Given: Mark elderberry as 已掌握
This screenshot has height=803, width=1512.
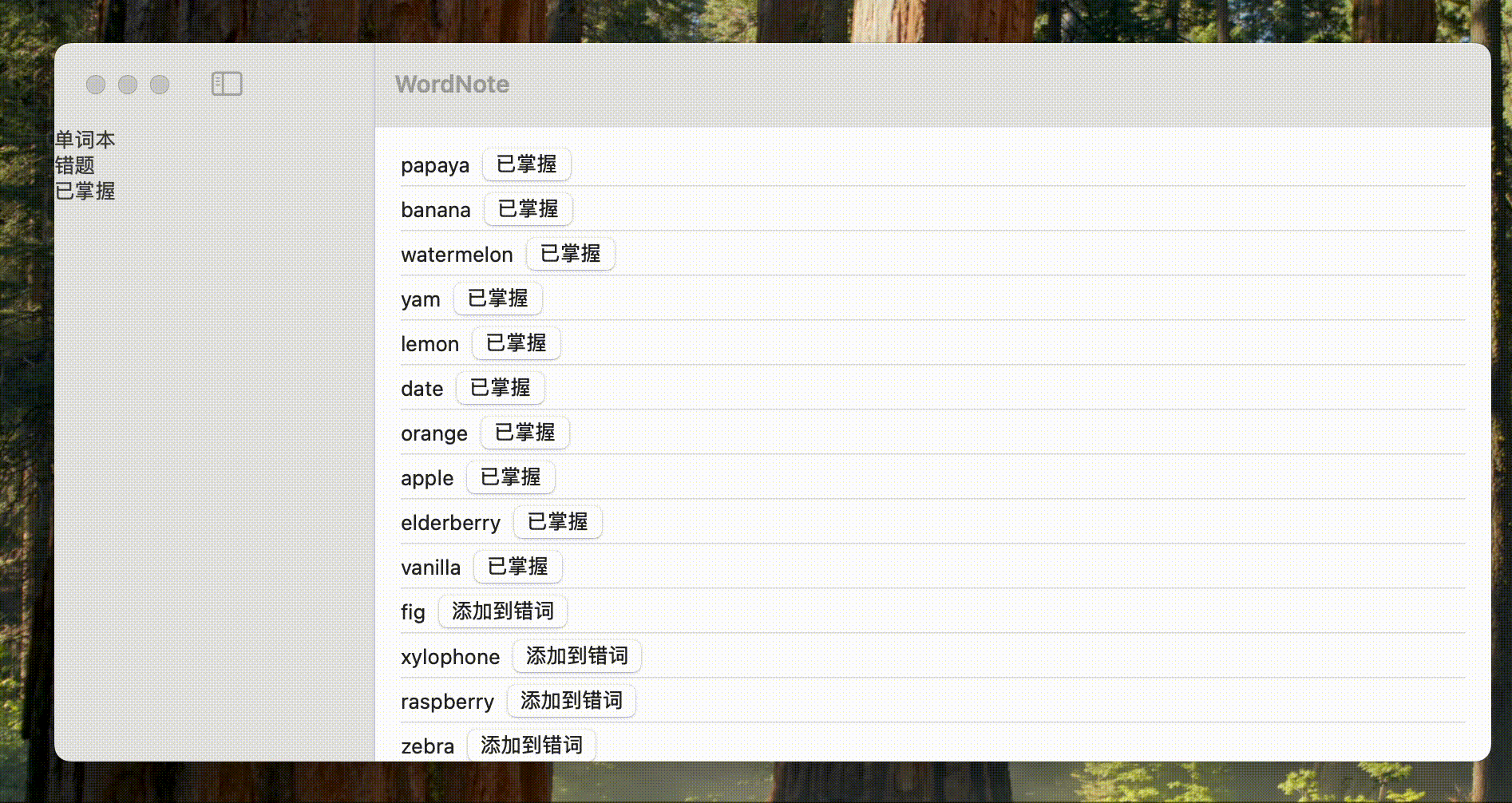Looking at the screenshot, I should pyautogui.click(x=558, y=522).
